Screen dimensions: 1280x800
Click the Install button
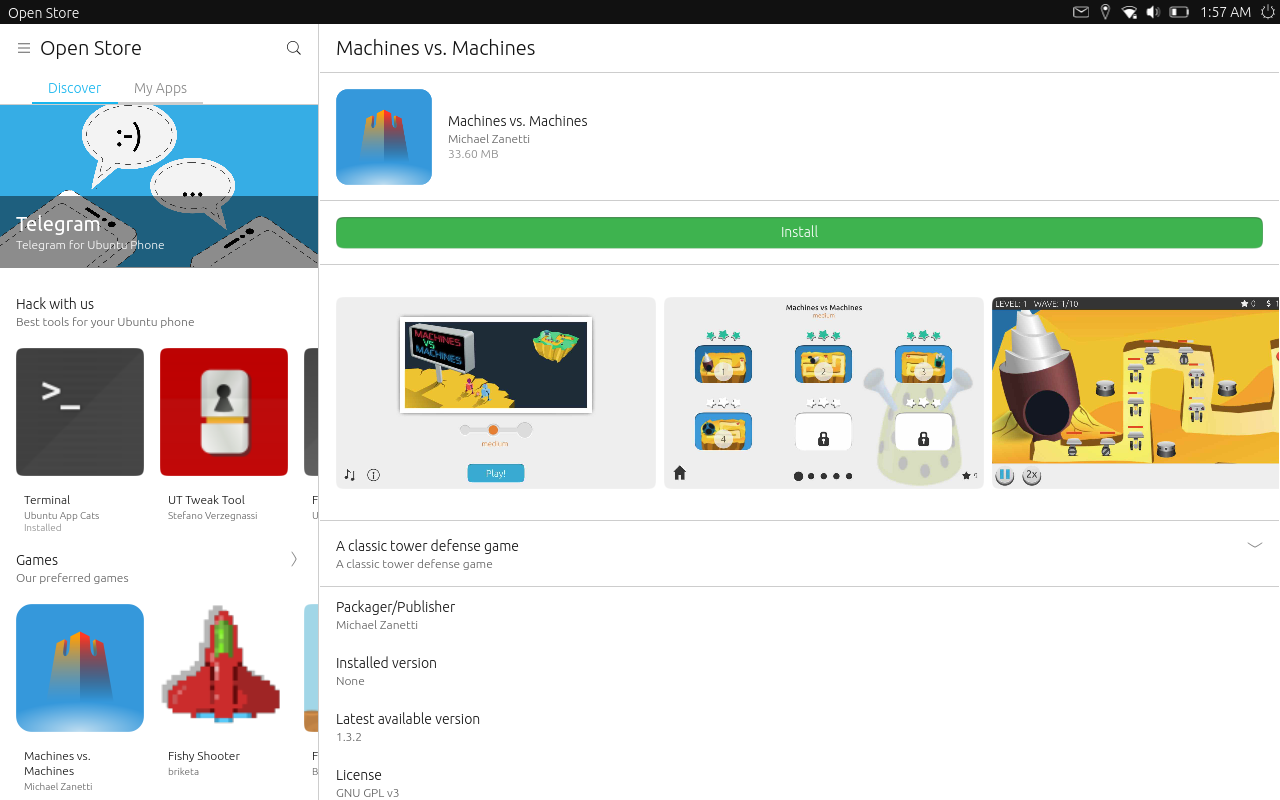pos(799,232)
